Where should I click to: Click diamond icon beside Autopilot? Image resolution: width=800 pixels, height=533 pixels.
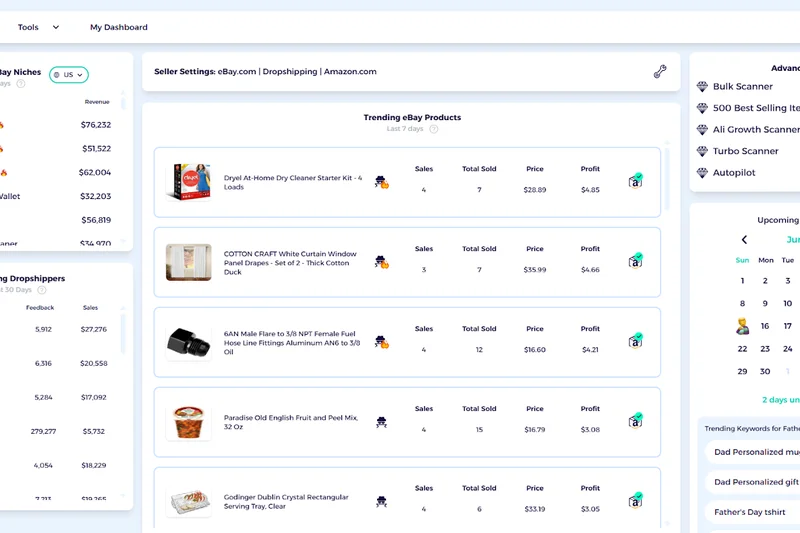click(702, 172)
